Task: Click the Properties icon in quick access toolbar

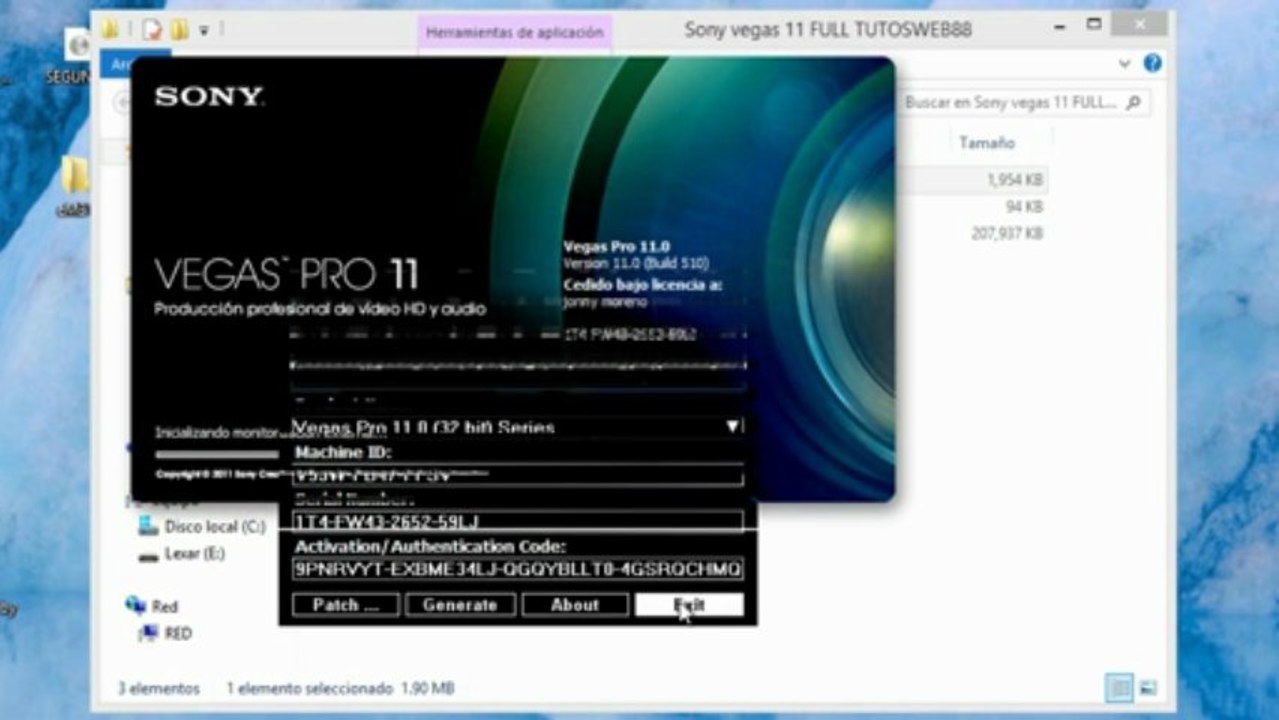Action: [152, 30]
